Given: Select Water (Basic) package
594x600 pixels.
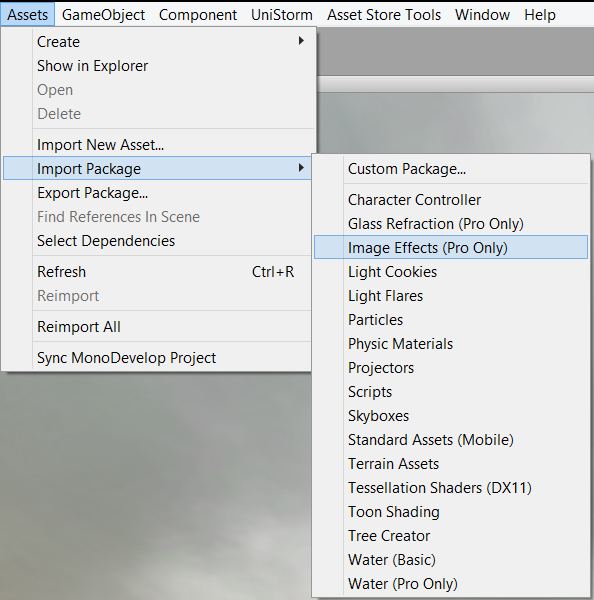Looking at the screenshot, I should (x=451, y=560).
